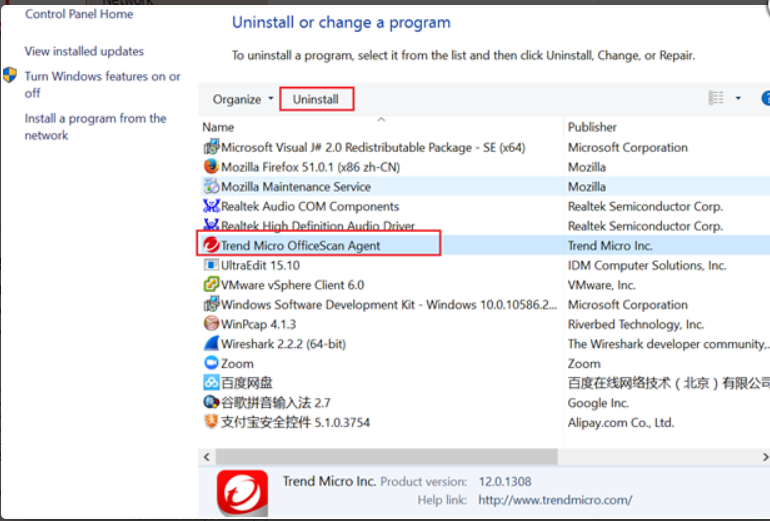Sort the list by the Name column header
The image size is (770, 521).
[218, 127]
